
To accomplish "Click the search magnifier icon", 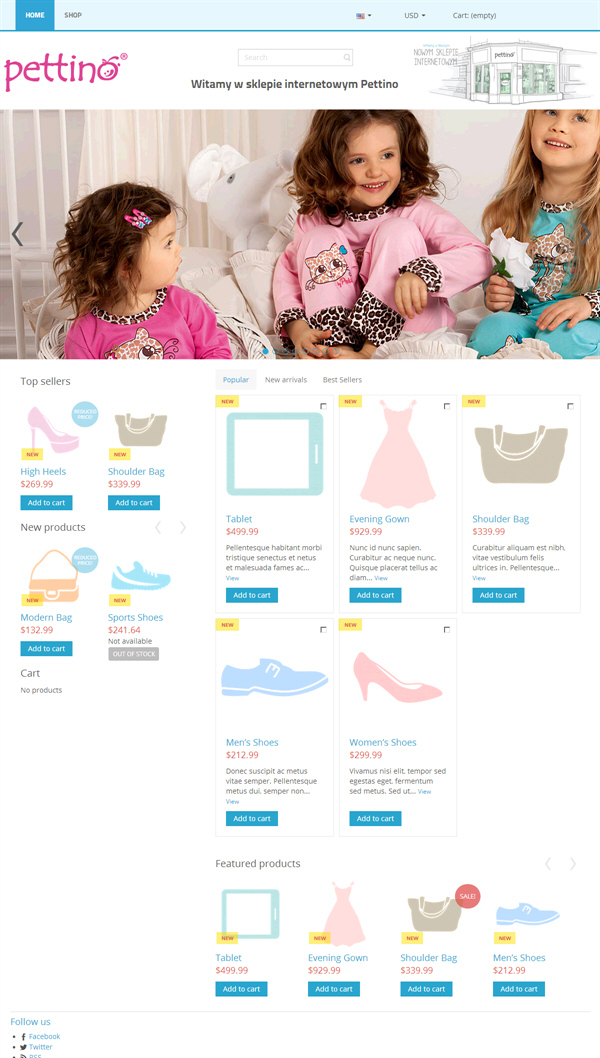I will [347, 57].
